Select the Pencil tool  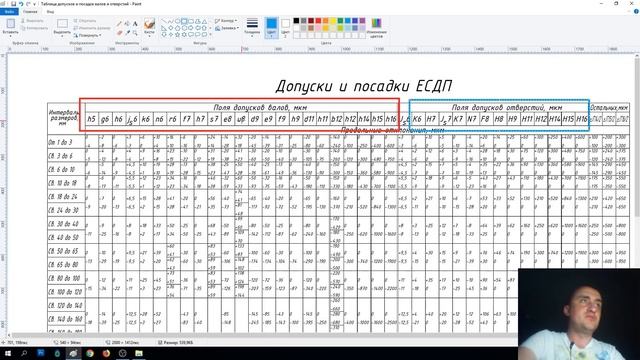click(x=119, y=24)
